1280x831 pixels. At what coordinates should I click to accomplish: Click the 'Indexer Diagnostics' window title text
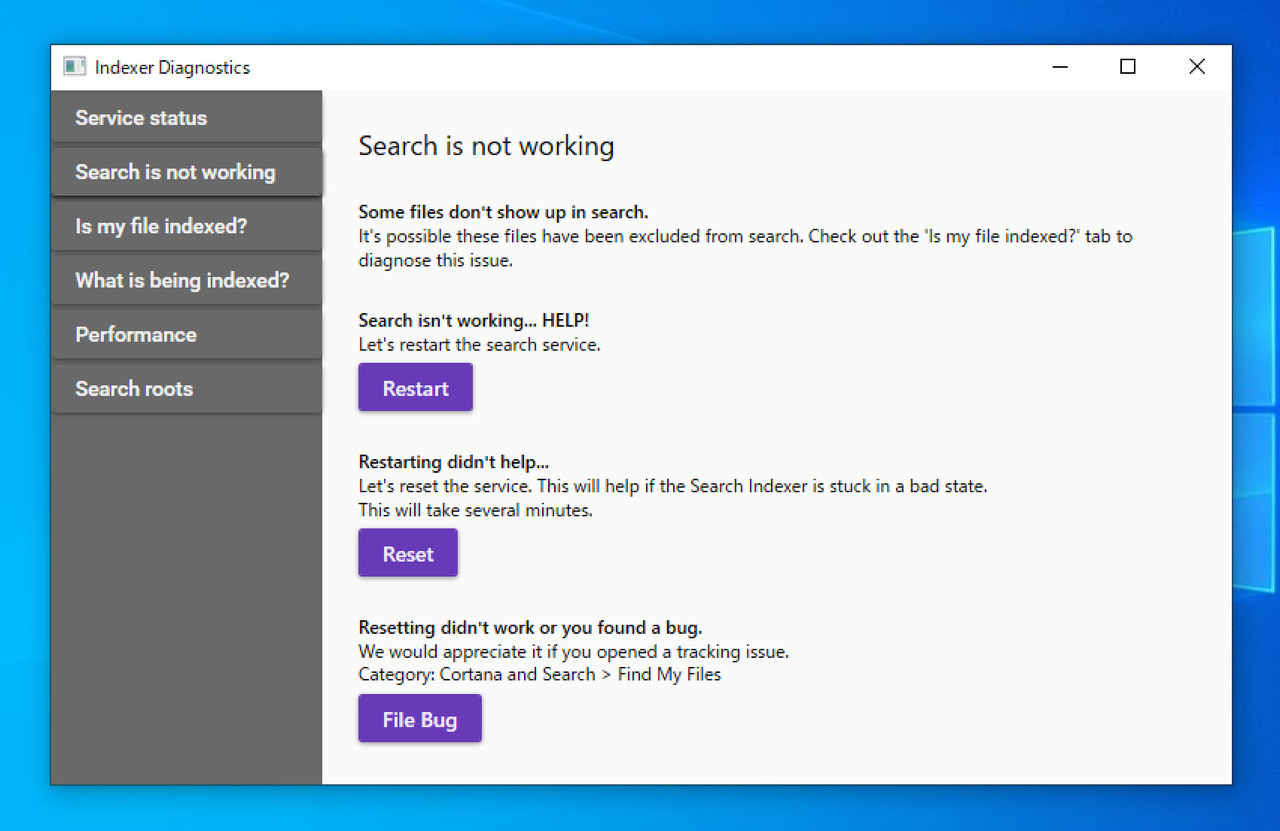172,67
